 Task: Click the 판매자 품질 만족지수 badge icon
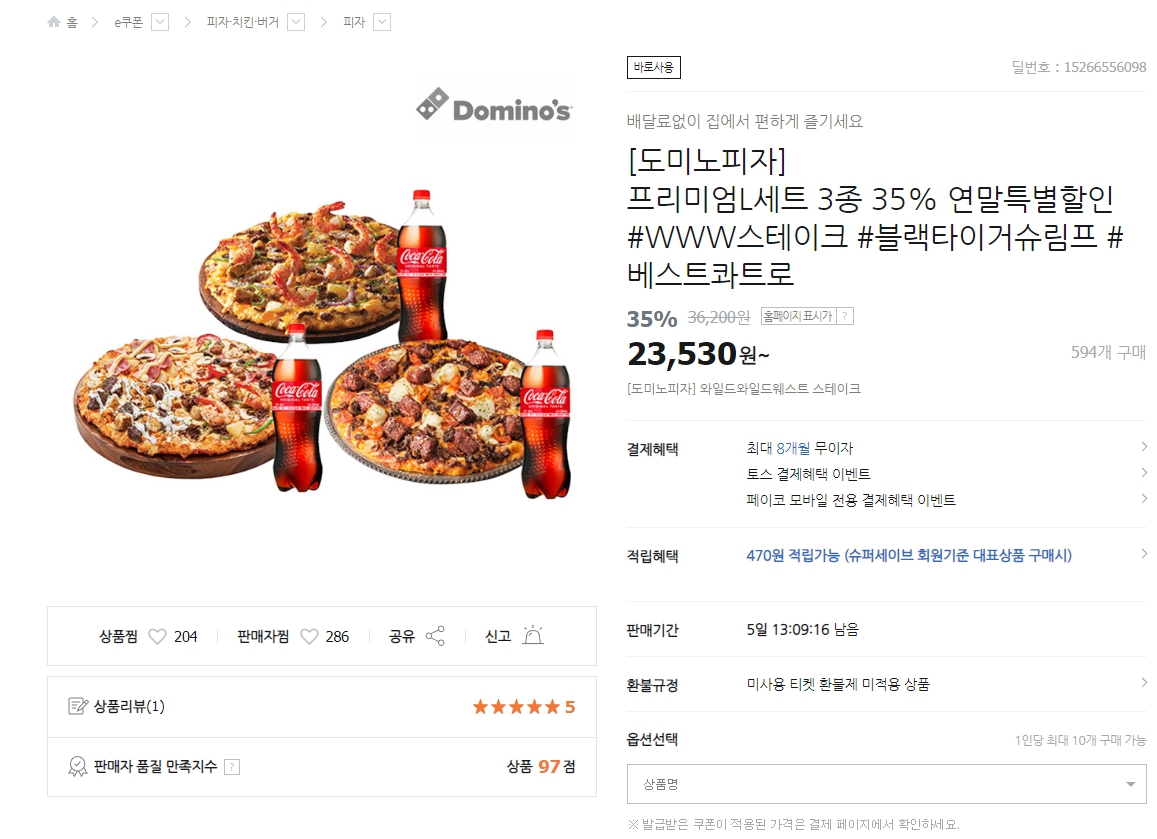tap(77, 767)
